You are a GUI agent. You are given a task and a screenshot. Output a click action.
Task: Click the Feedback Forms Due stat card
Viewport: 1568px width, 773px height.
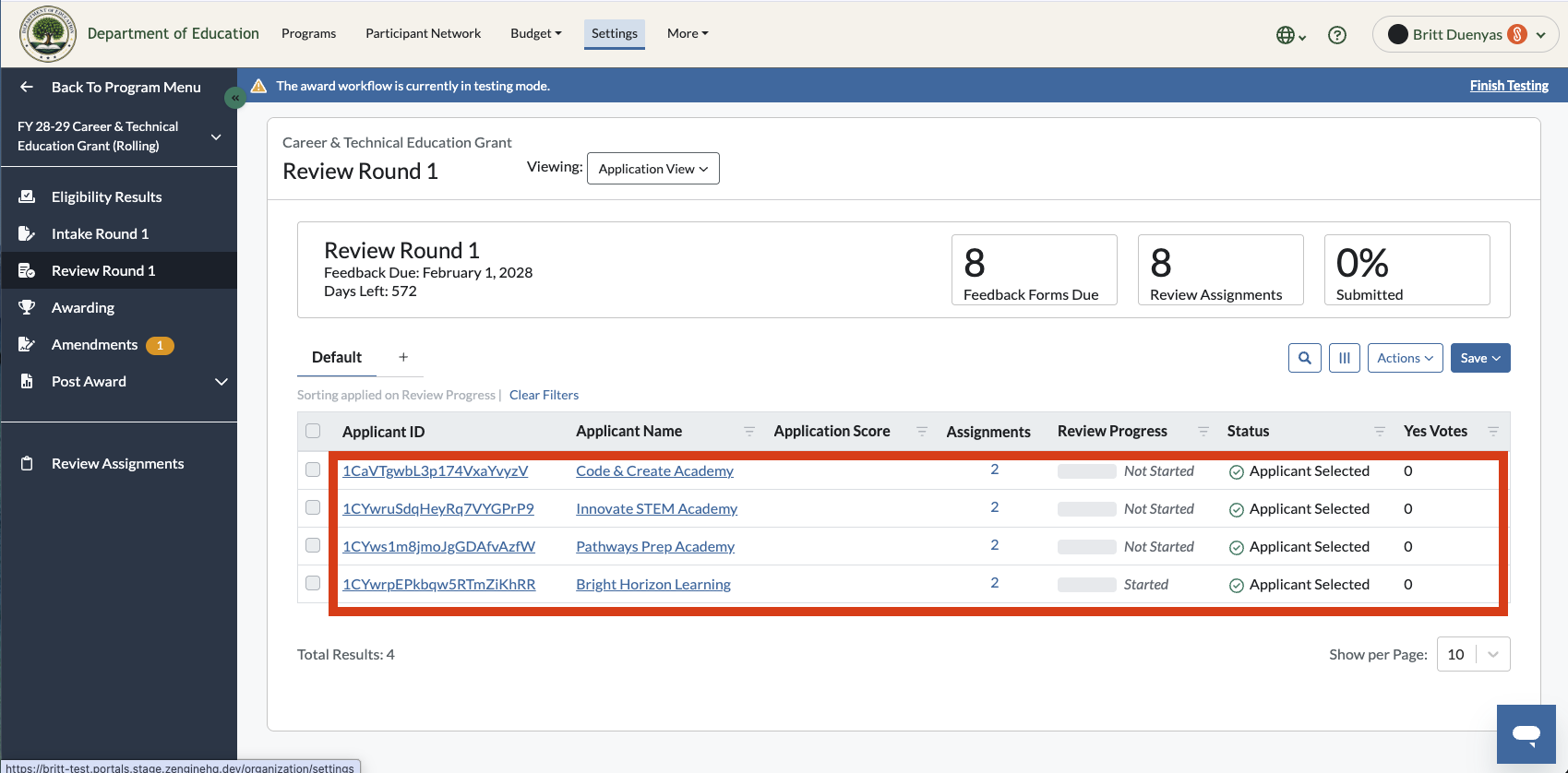pos(1035,269)
